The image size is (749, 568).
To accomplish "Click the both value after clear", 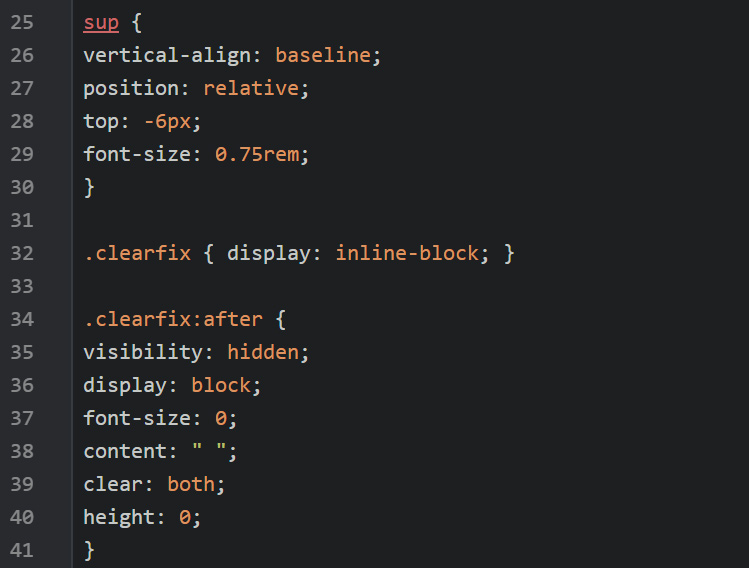I will coord(191,484).
